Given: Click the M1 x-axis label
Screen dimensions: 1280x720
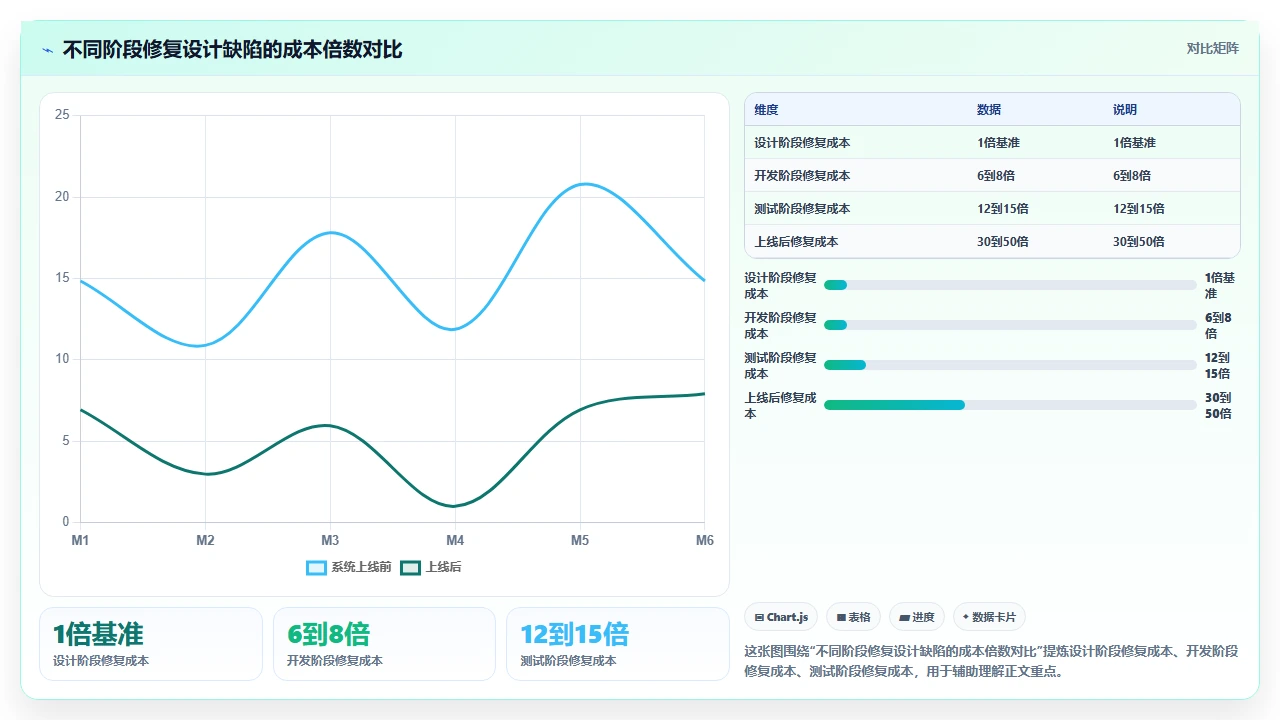Looking at the screenshot, I should (80, 540).
